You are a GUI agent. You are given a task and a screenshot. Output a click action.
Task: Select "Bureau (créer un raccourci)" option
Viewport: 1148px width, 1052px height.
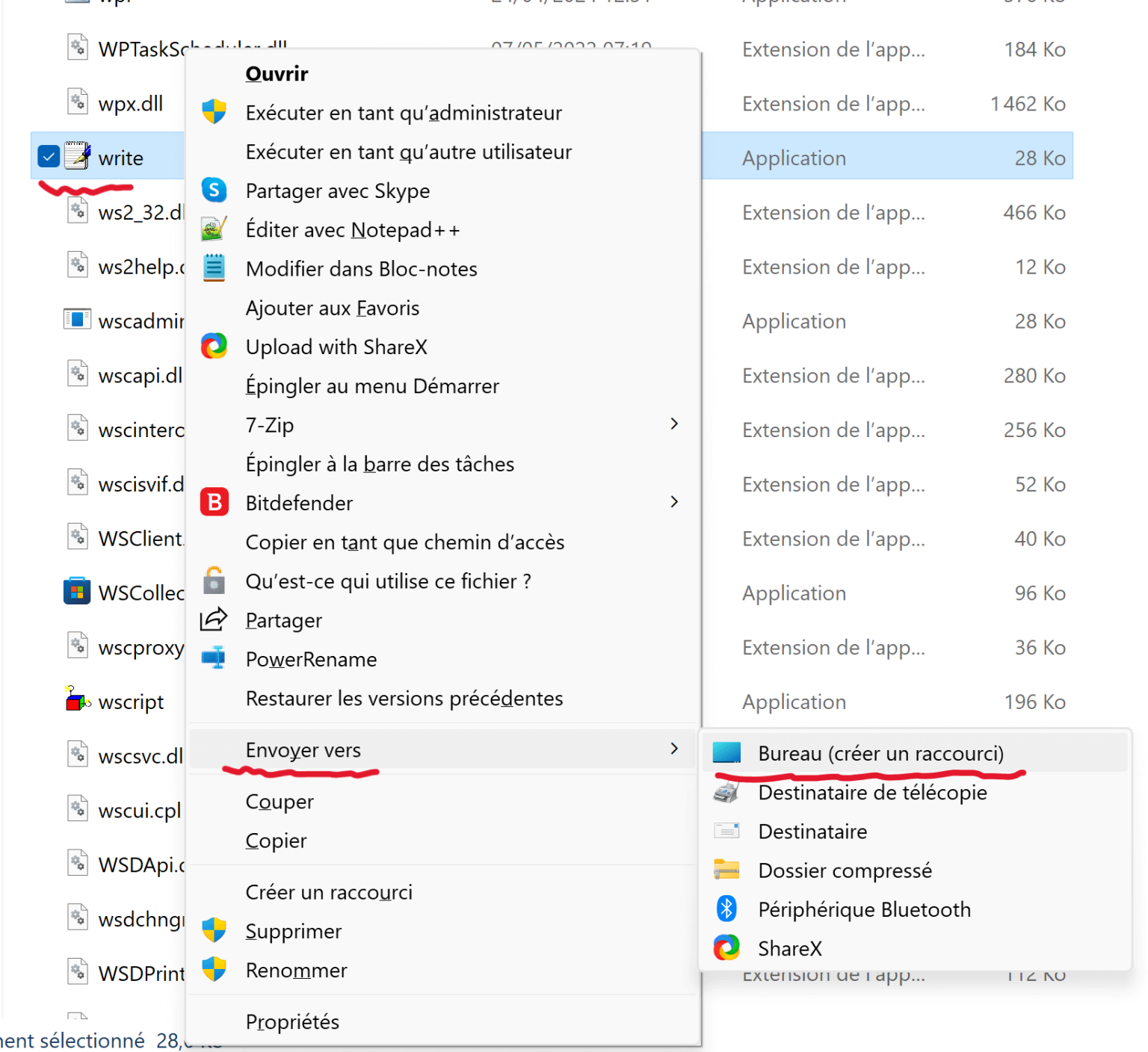click(x=880, y=753)
